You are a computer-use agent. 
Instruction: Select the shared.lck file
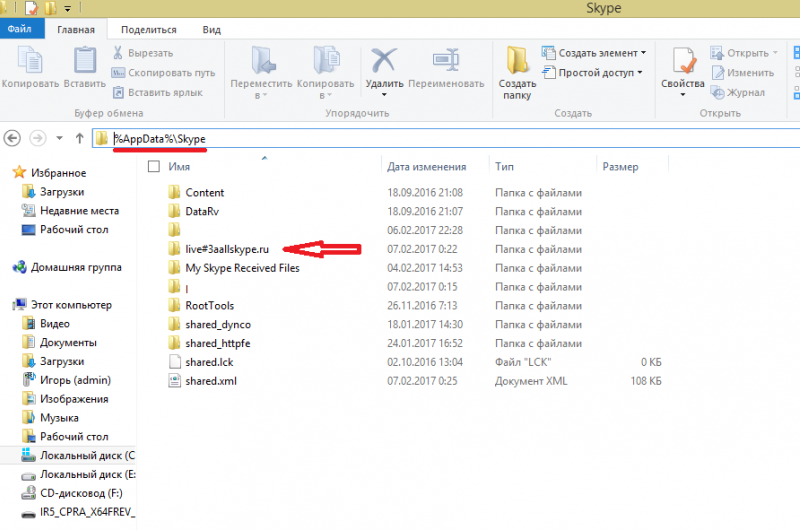pyautogui.click(x=209, y=362)
